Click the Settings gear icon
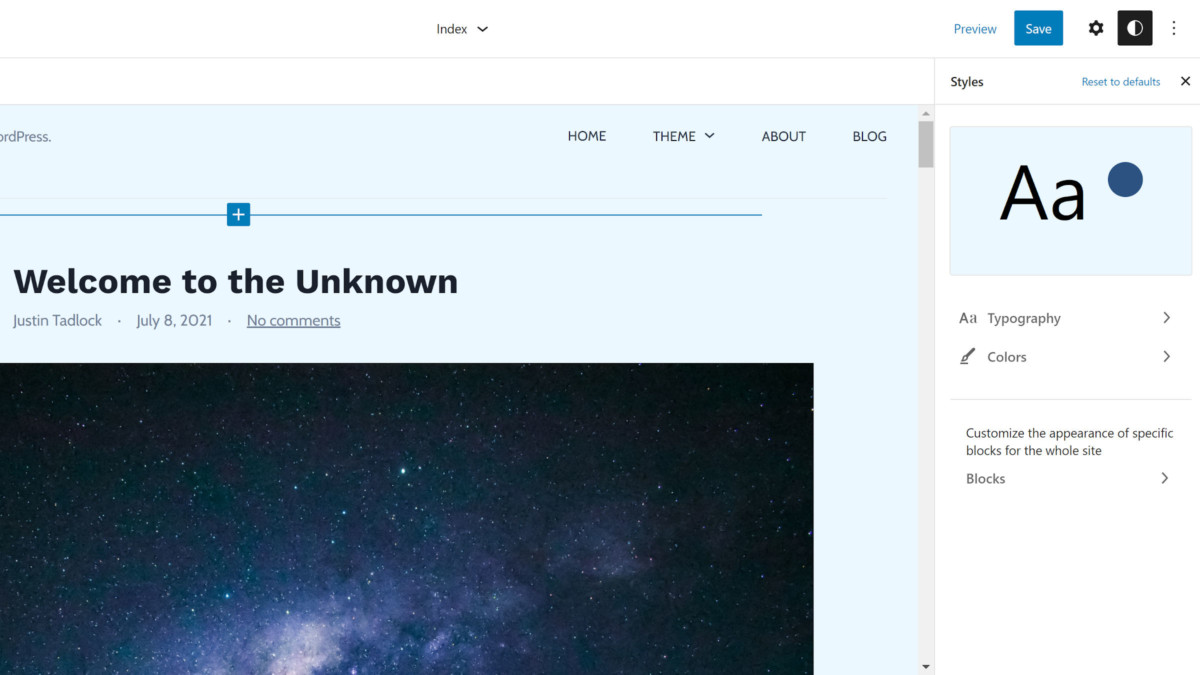The image size is (1200, 675). pos(1096,29)
